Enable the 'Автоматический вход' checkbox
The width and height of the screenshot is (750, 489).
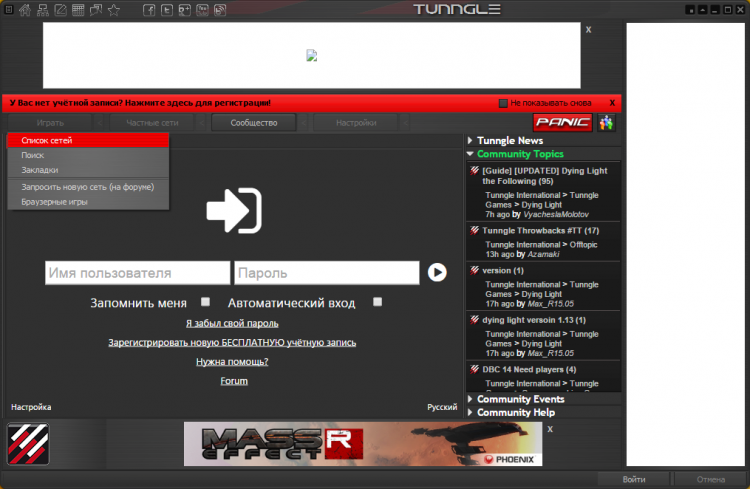tap(377, 302)
